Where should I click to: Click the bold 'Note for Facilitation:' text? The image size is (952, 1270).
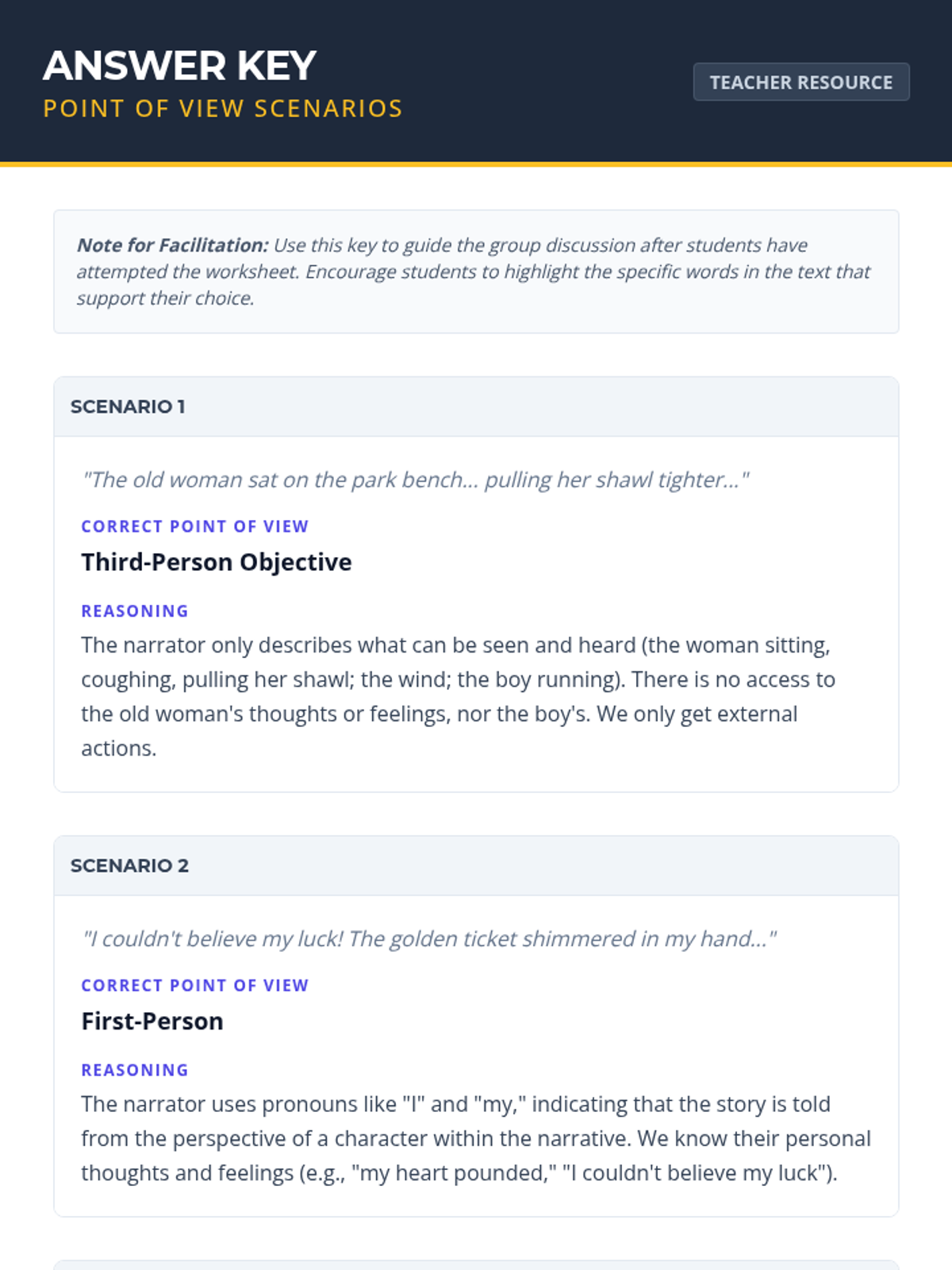coord(173,245)
